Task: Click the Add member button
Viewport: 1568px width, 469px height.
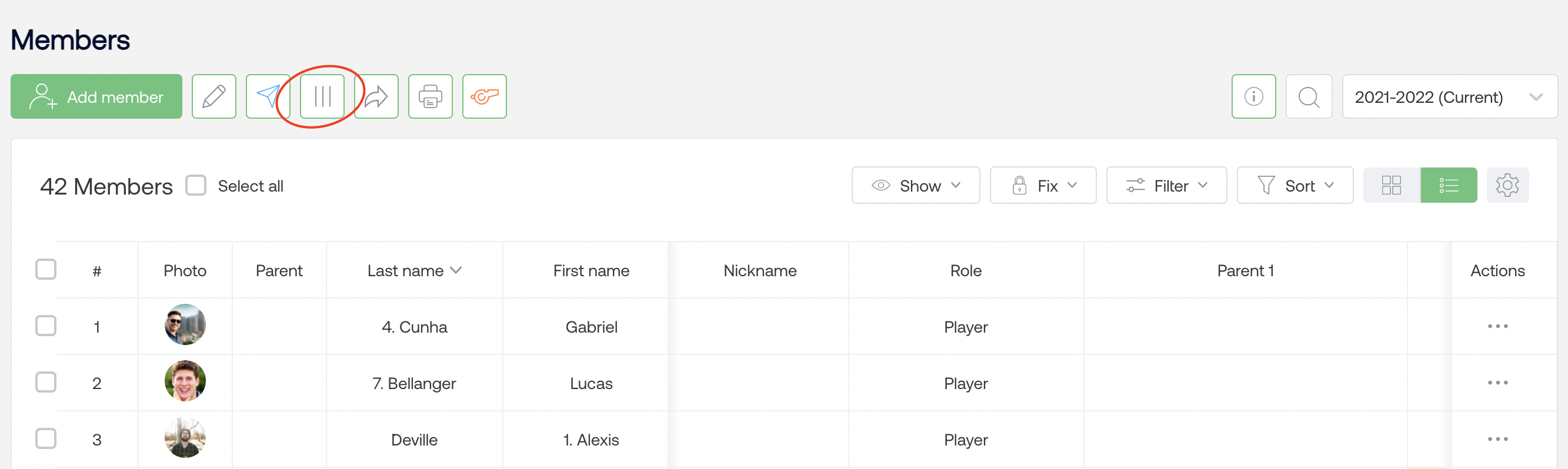Action: click(96, 96)
